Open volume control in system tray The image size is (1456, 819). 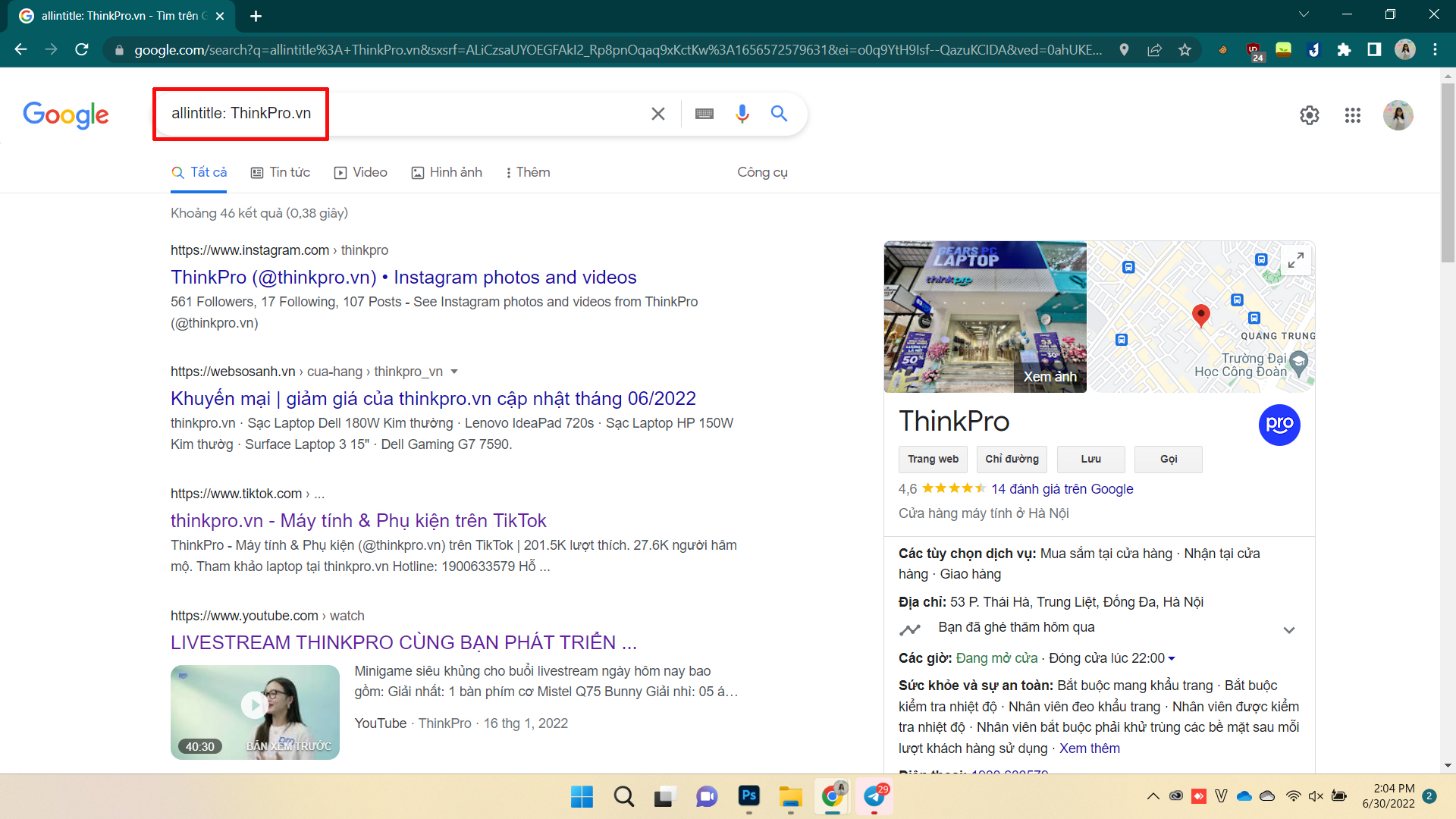1316,796
